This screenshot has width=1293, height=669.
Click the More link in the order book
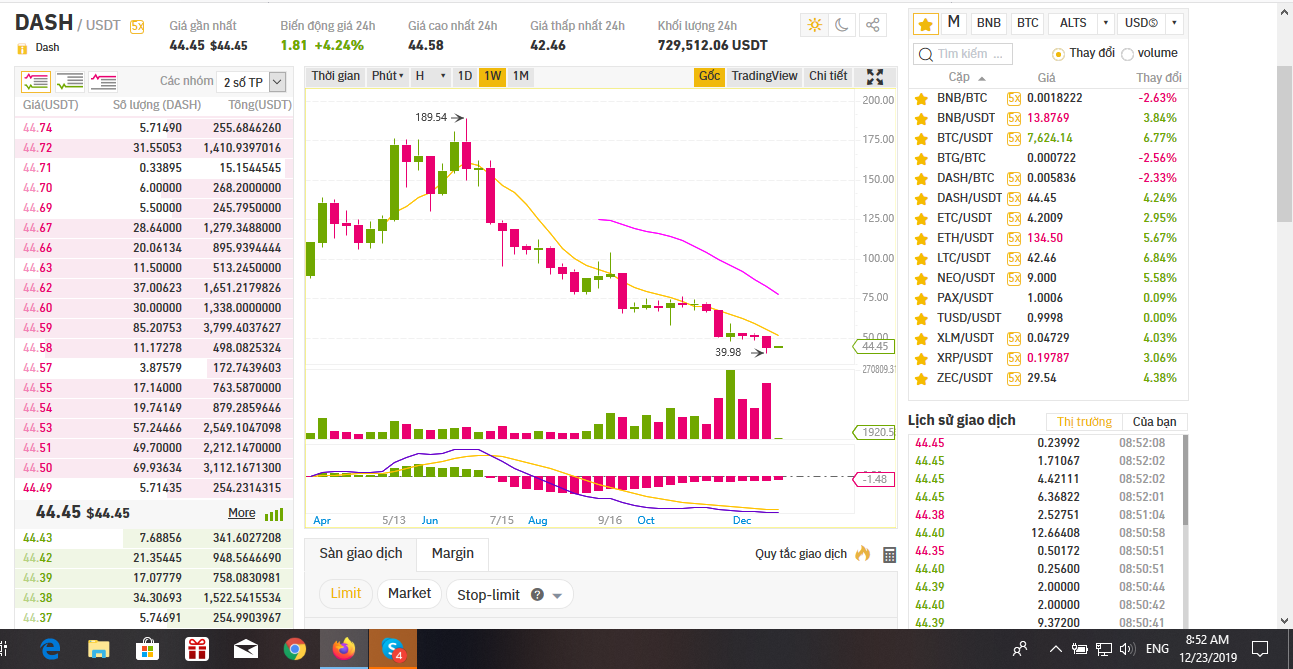[x=242, y=513]
